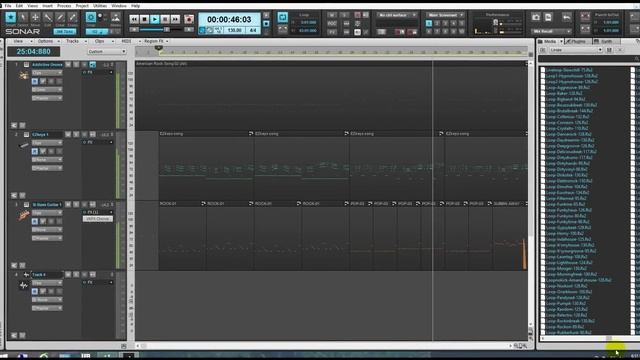The height and width of the screenshot is (360, 640).
Task: Switch to the Media browser tab
Action: click(549, 41)
